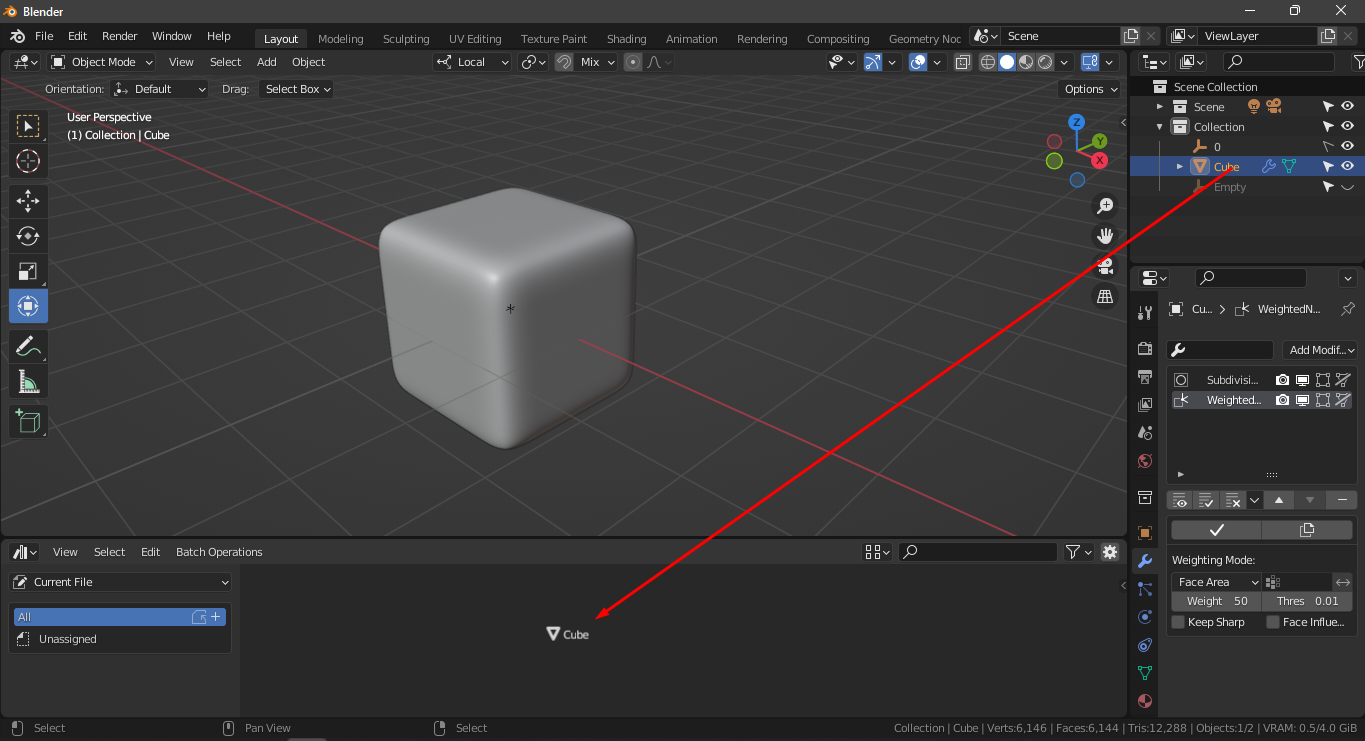This screenshot has height=741, width=1365.
Task: Open the Drag Select Box dropdown
Action: 296,89
